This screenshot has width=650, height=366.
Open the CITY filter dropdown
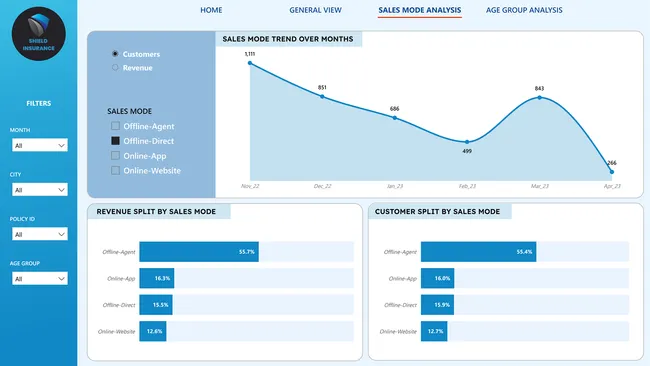click(x=40, y=190)
